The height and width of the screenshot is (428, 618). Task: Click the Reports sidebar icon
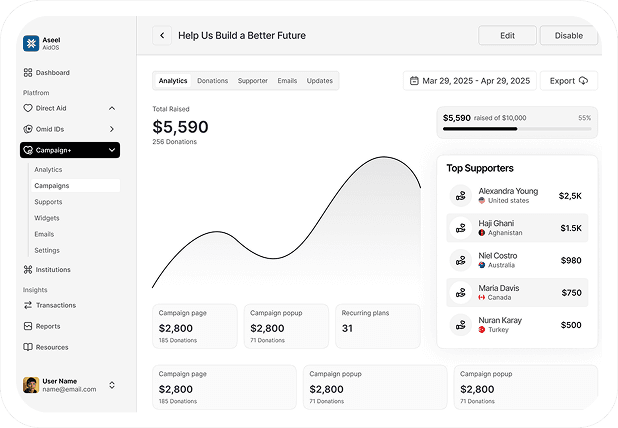coord(28,326)
